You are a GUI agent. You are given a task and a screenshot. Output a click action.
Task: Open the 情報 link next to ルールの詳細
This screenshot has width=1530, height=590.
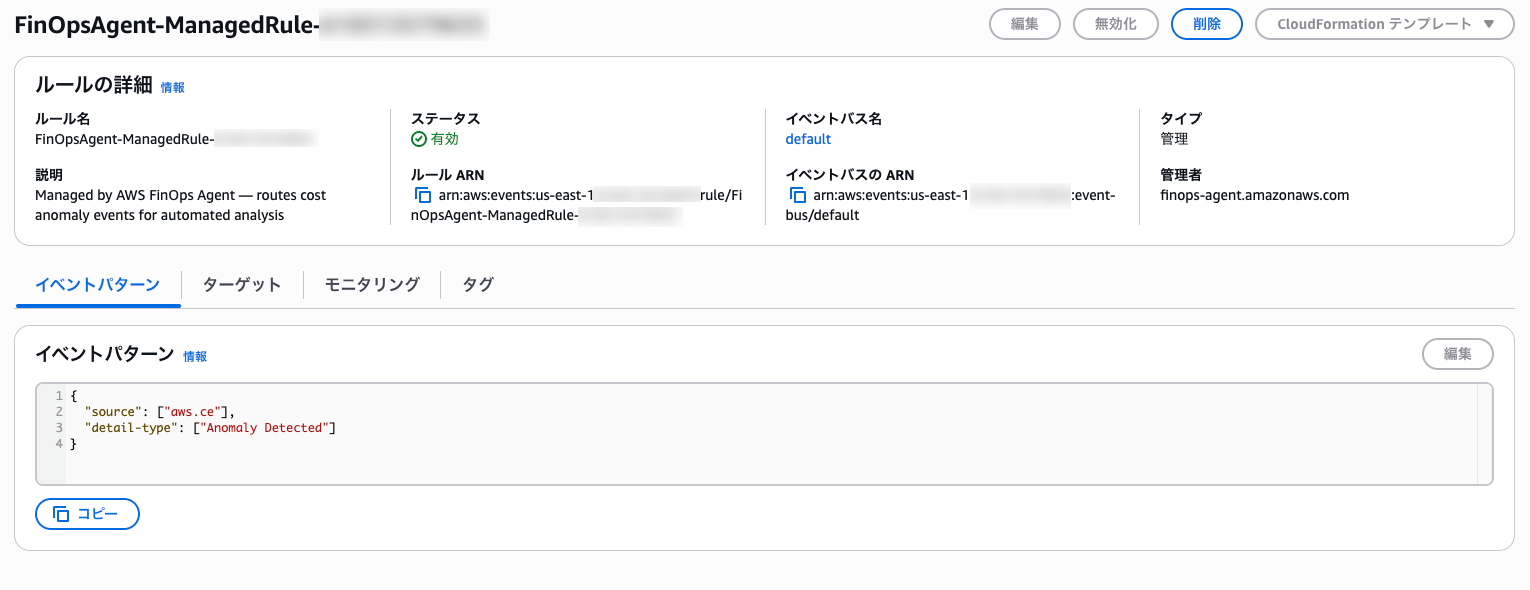point(173,87)
